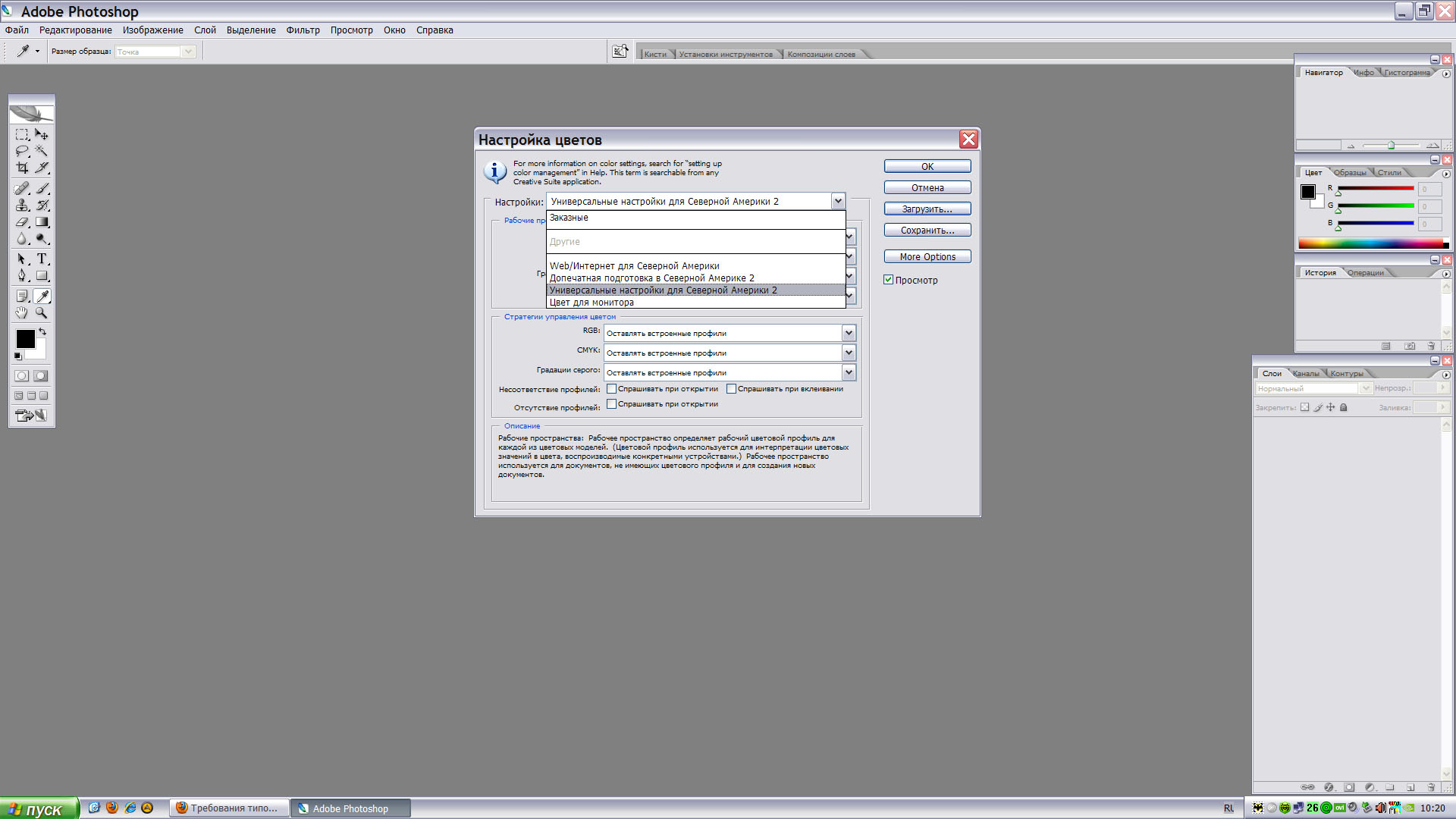
Task: Click the R red color slider
Action: coord(1376,189)
